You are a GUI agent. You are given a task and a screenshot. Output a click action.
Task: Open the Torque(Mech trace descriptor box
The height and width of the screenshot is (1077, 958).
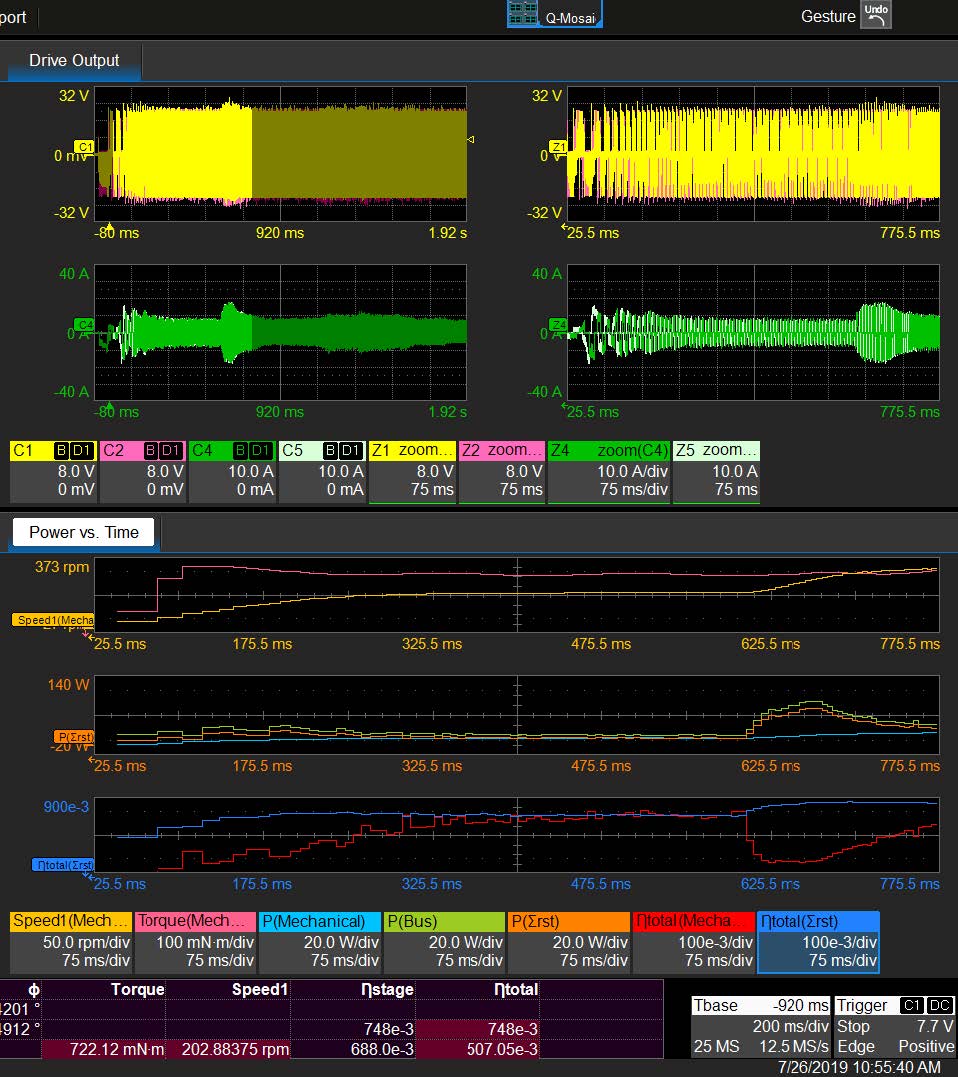tap(194, 941)
